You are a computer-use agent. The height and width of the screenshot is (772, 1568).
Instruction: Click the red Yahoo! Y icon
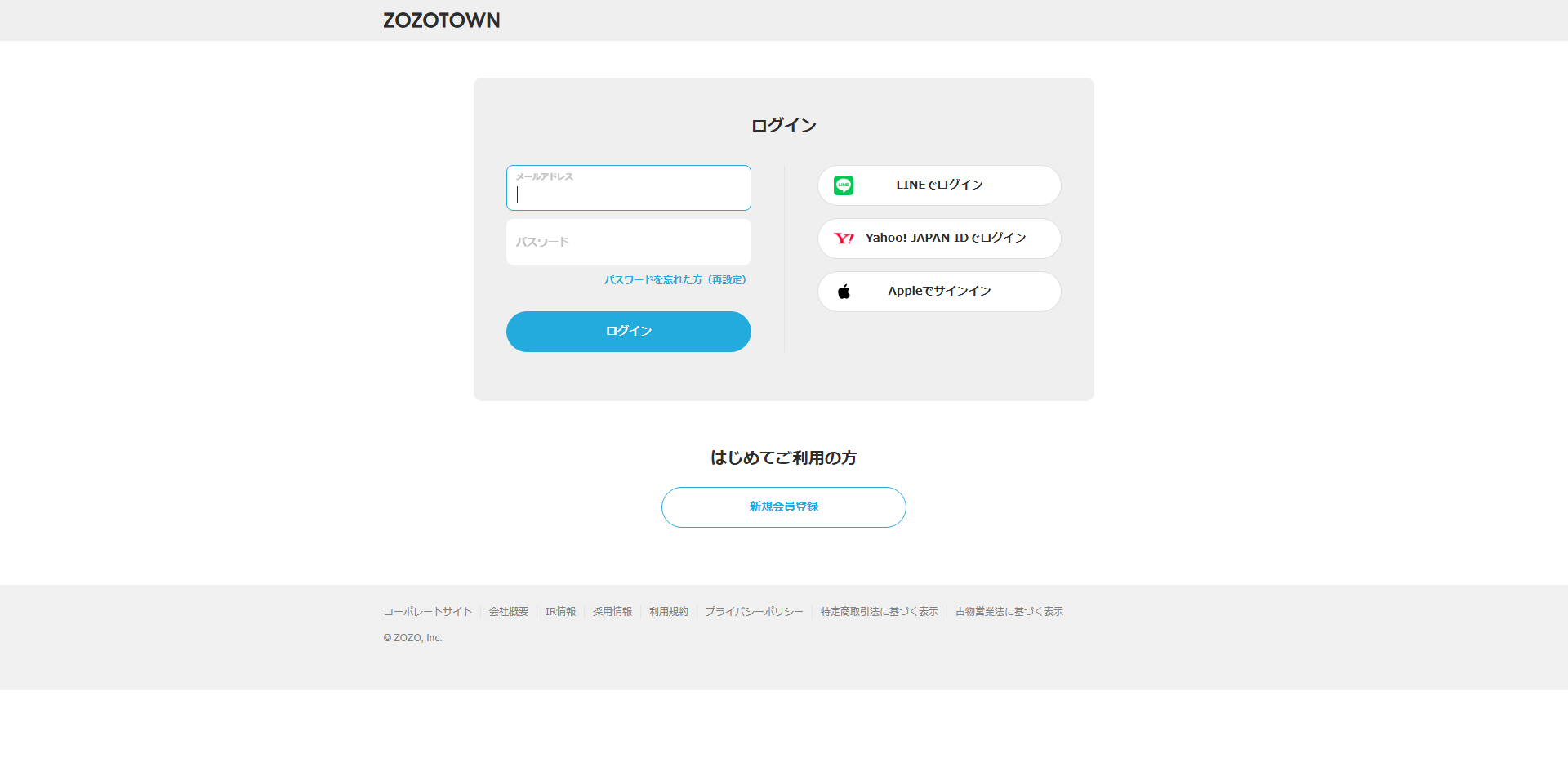(x=844, y=239)
